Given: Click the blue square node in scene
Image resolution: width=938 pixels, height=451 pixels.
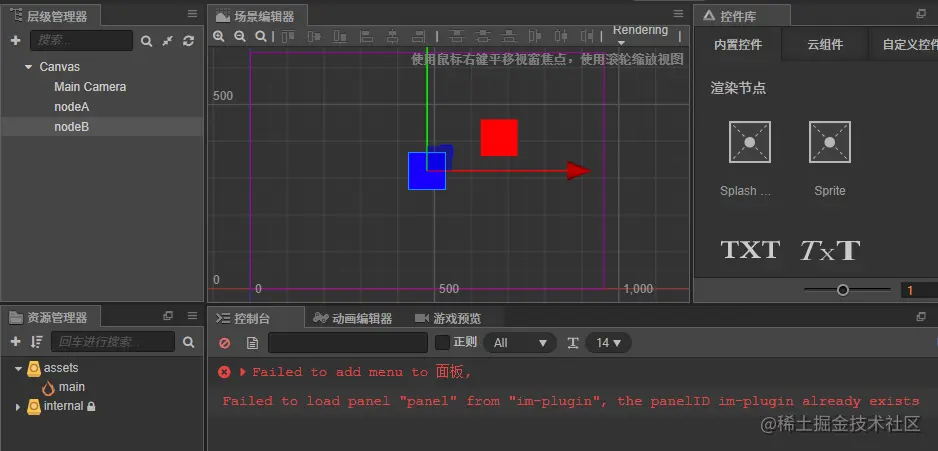Looking at the screenshot, I should click(x=427, y=171).
